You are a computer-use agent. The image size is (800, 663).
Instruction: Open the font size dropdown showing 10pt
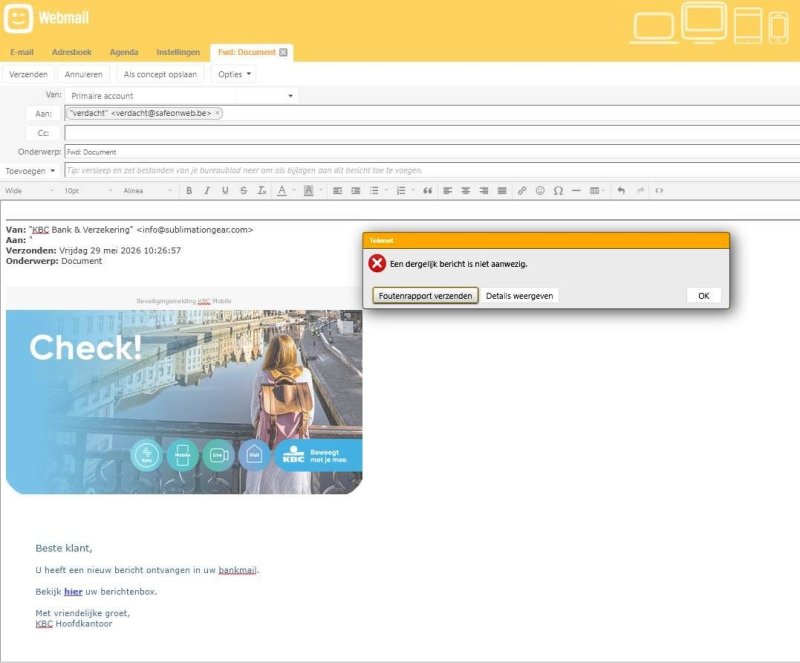tap(88, 191)
